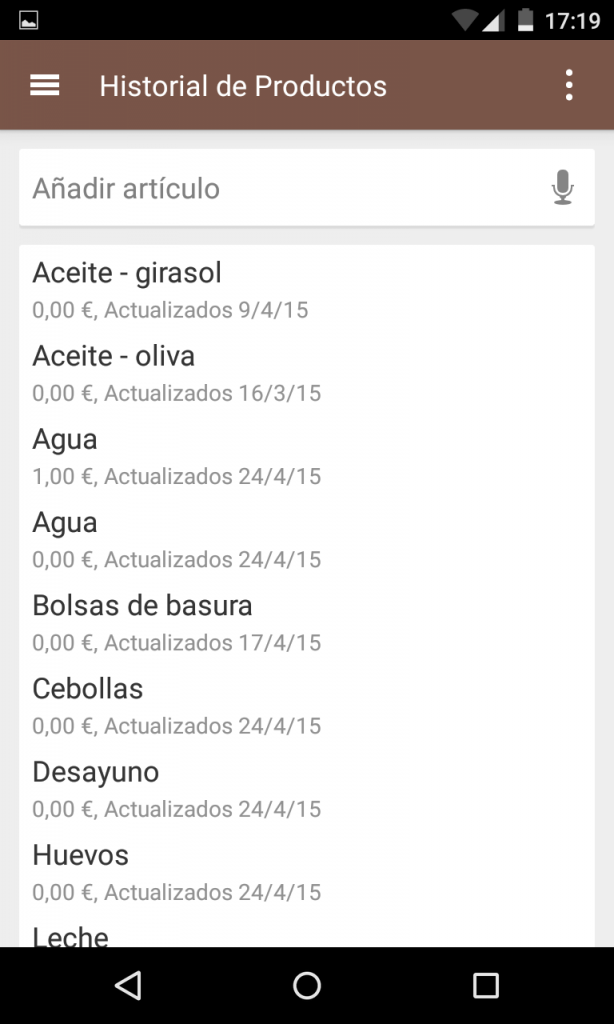614x1024 pixels.
Task: Open the three-dot overflow menu
Action: [569, 86]
